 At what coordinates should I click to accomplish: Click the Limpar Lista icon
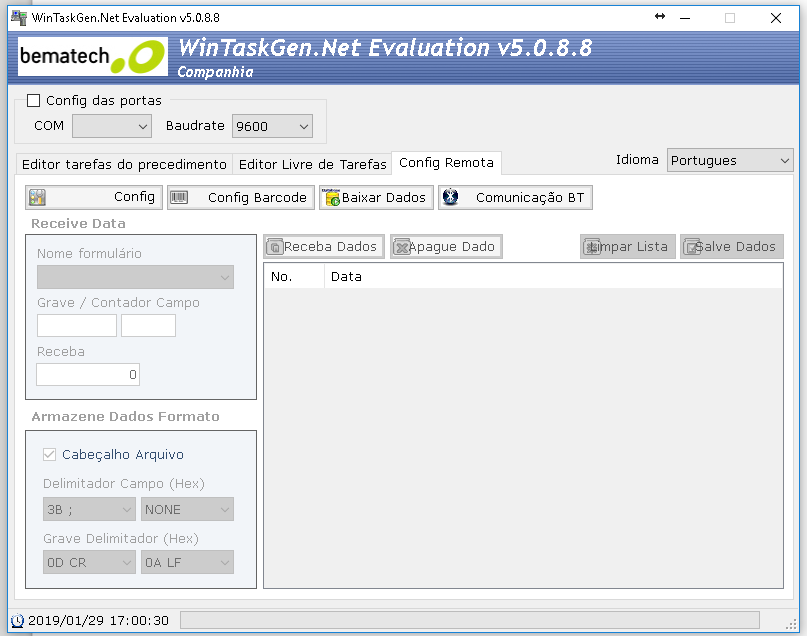(591, 247)
